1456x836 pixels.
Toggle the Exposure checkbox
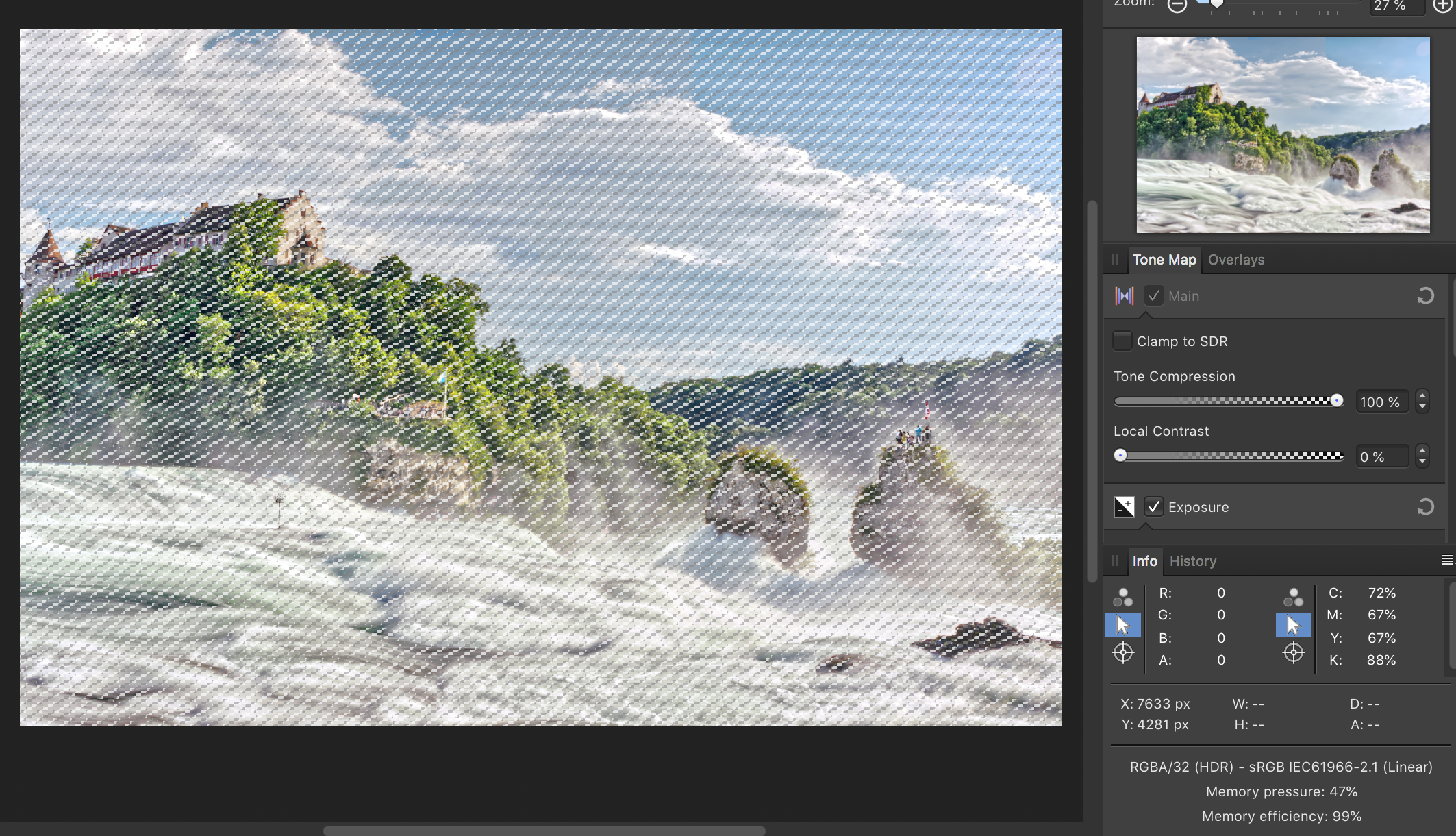[1154, 507]
